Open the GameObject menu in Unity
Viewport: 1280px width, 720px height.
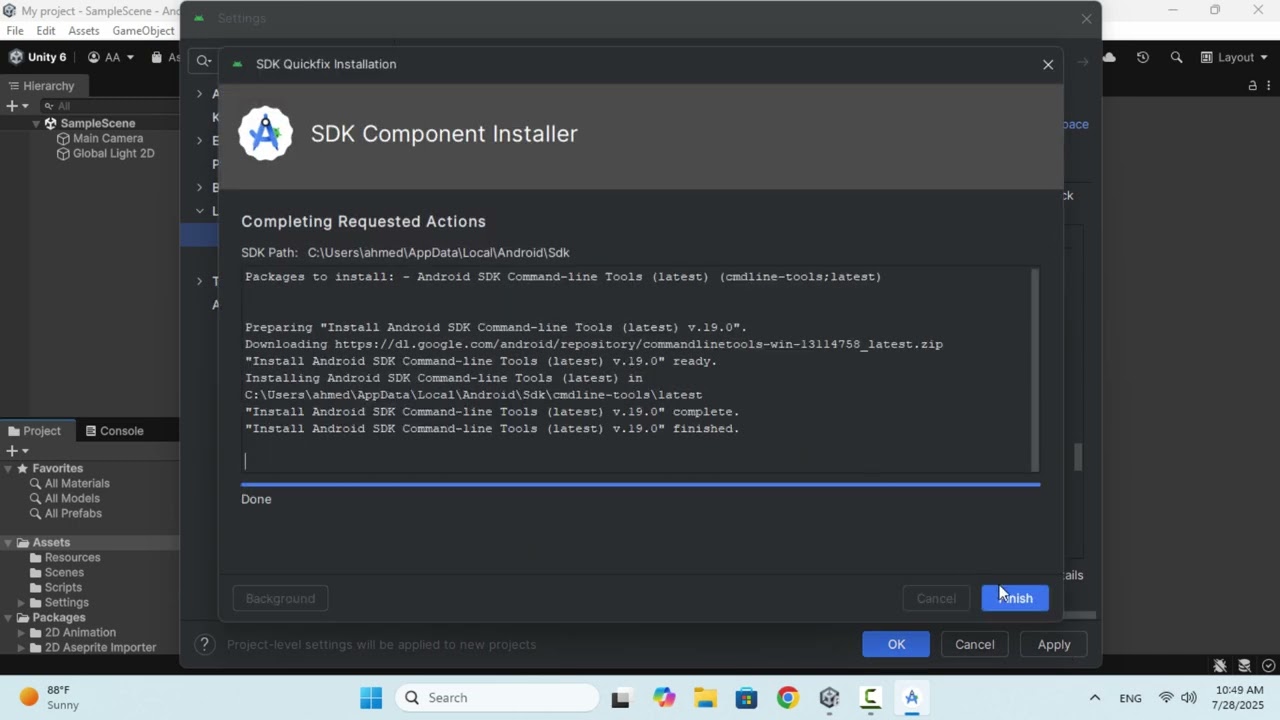click(143, 31)
